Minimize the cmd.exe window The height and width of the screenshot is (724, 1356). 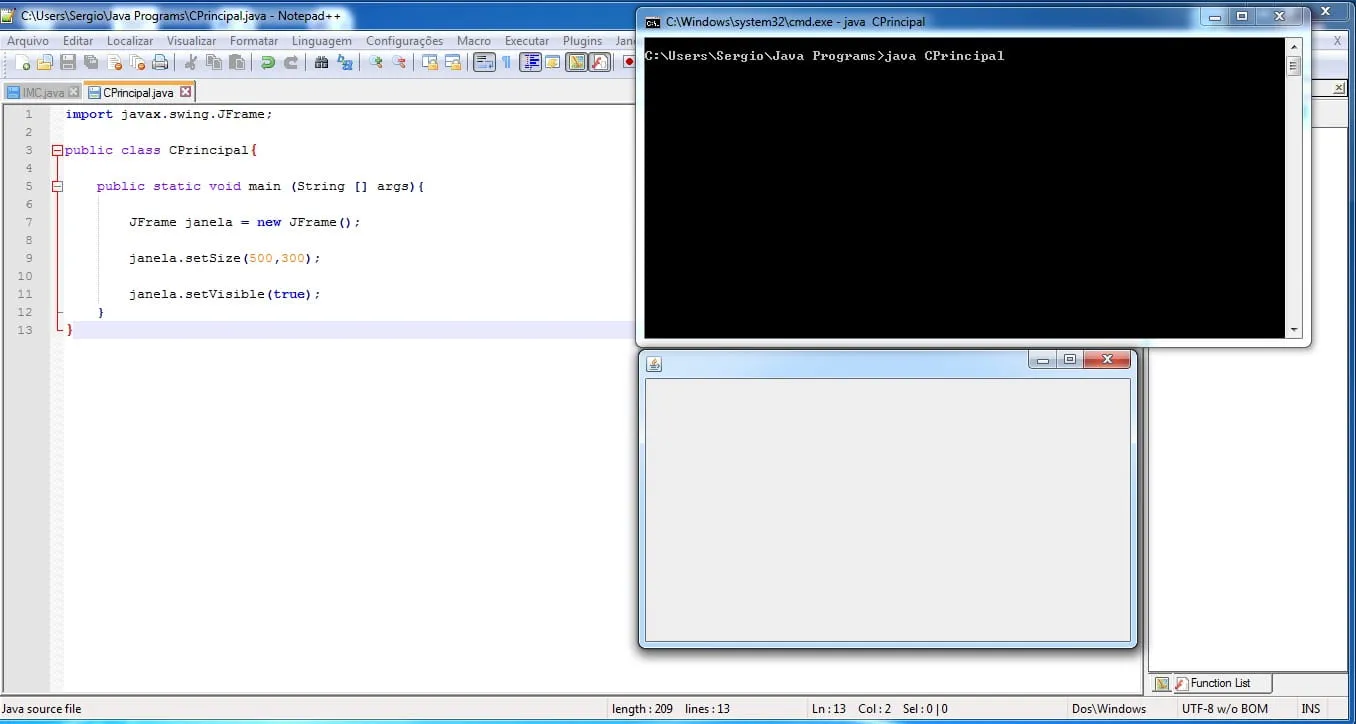1215,16
